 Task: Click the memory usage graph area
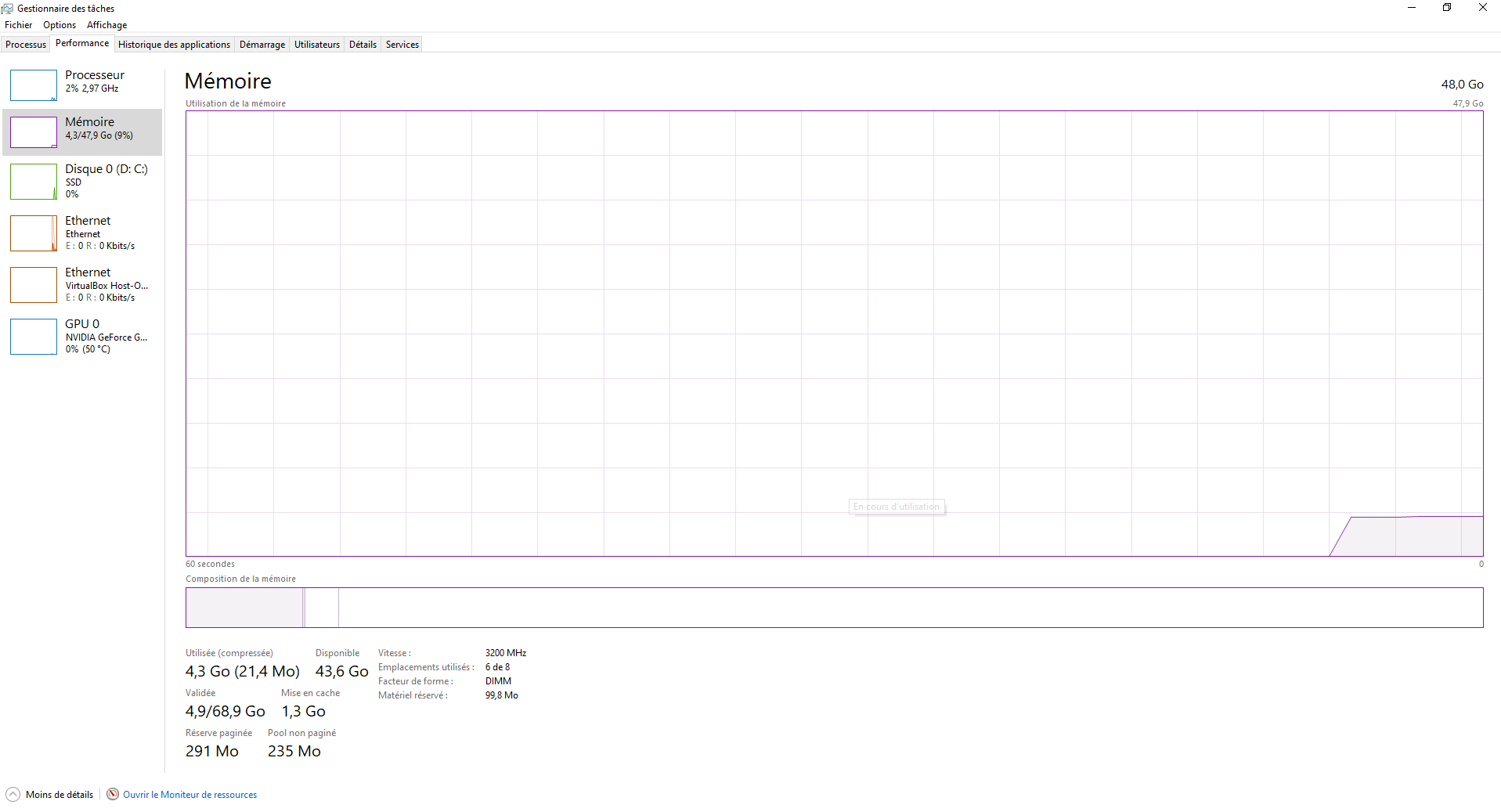[x=835, y=334]
